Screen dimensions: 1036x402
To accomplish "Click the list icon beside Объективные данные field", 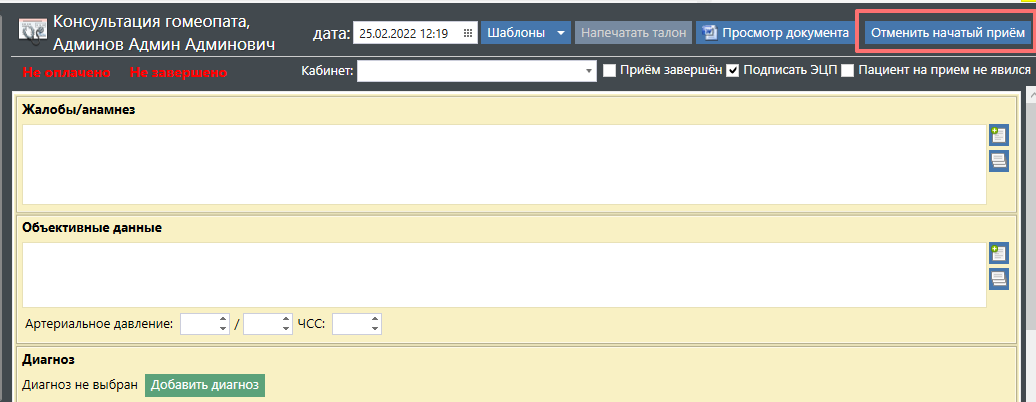I will [998, 279].
